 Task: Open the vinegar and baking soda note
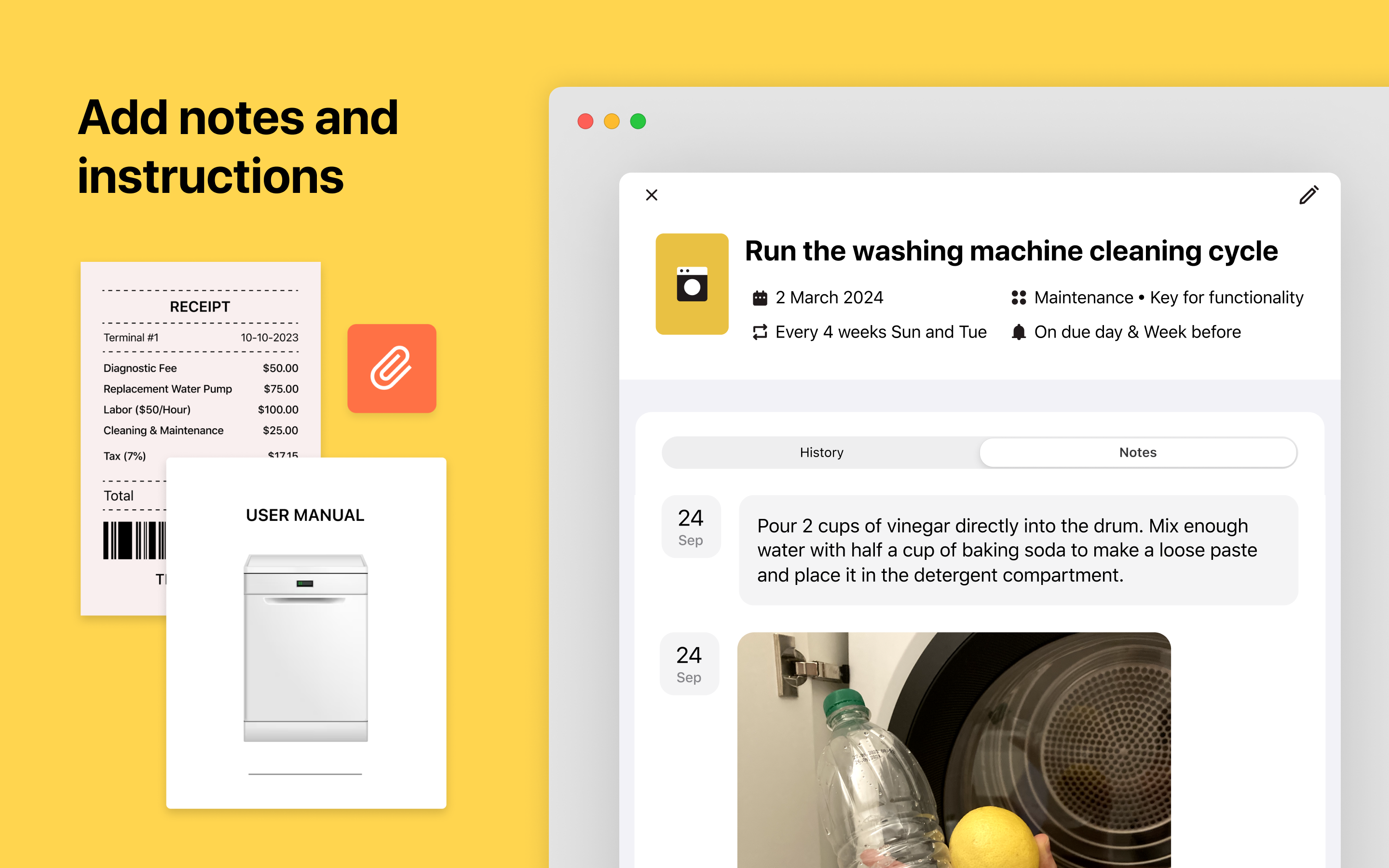(1018, 550)
